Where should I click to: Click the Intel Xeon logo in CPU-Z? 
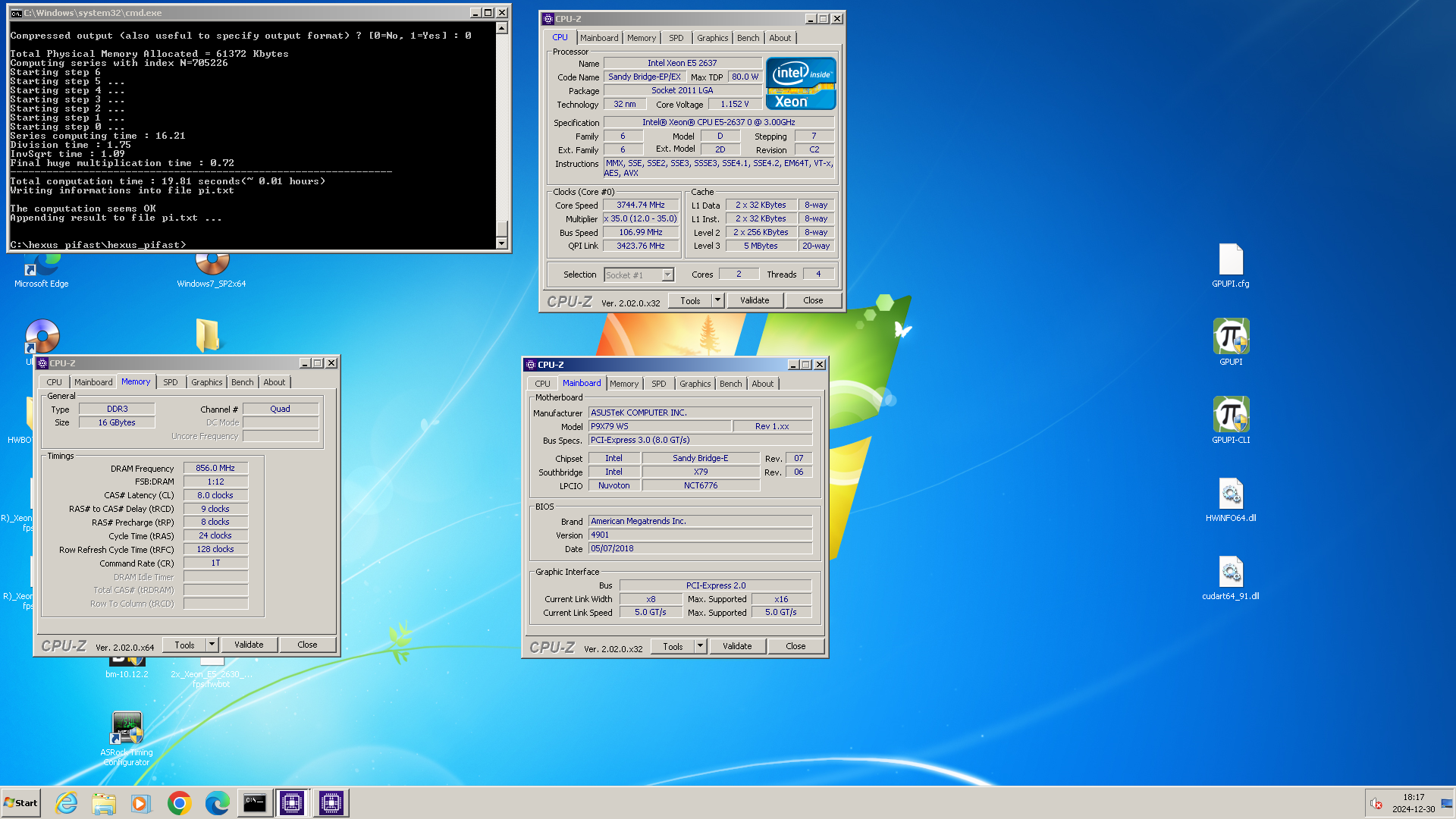coord(801,83)
